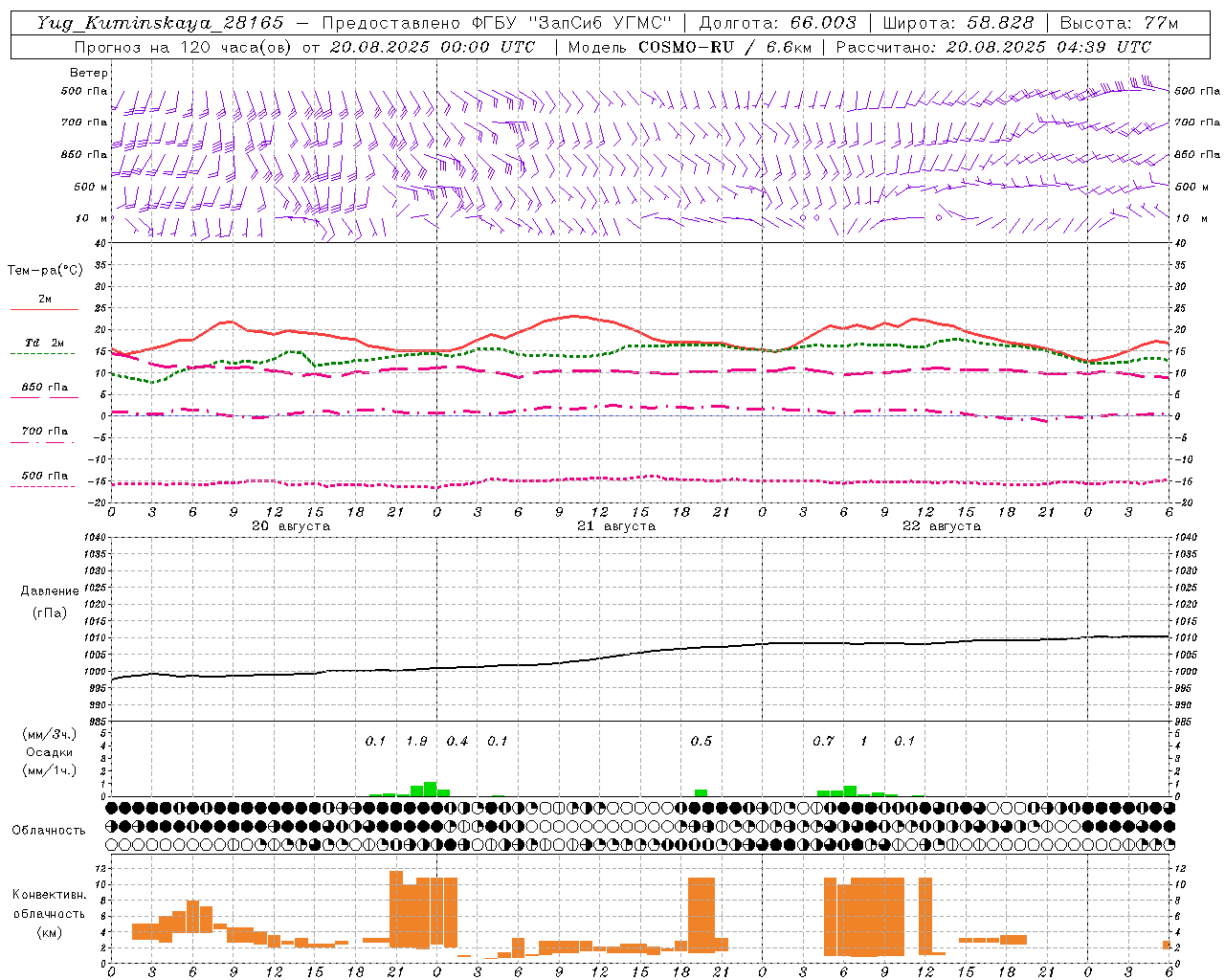Image resolution: width=1225 pixels, height=980 pixels.
Task: Click the precipitation amount 1.9
Action: [x=416, y=741]
